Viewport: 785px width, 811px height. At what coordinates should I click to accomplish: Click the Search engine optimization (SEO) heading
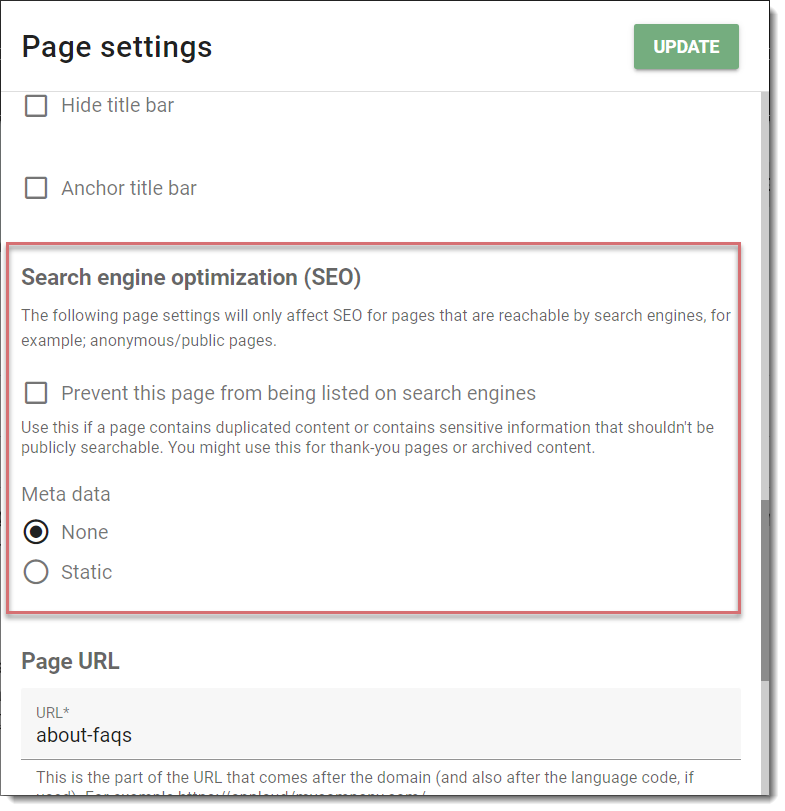(191, 278)
